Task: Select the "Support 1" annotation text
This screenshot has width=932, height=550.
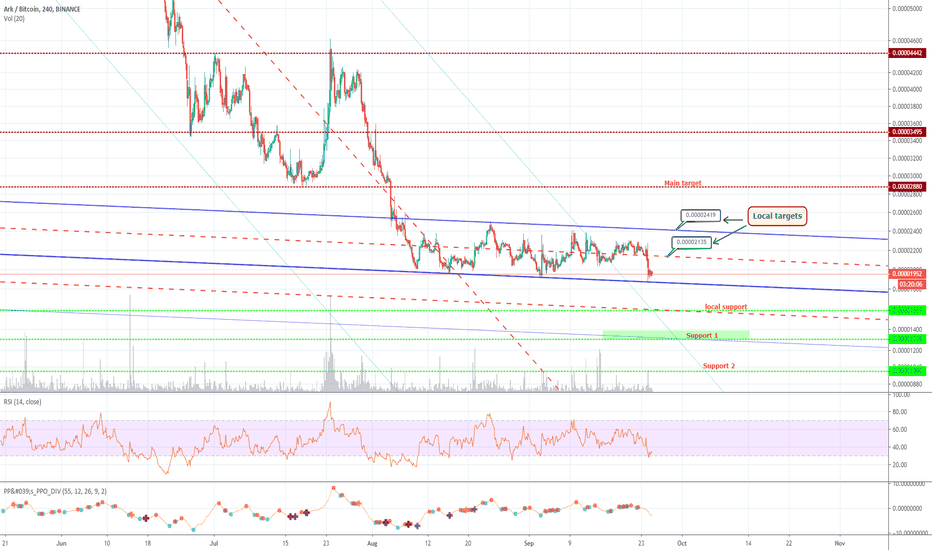Action: [702, 335]
